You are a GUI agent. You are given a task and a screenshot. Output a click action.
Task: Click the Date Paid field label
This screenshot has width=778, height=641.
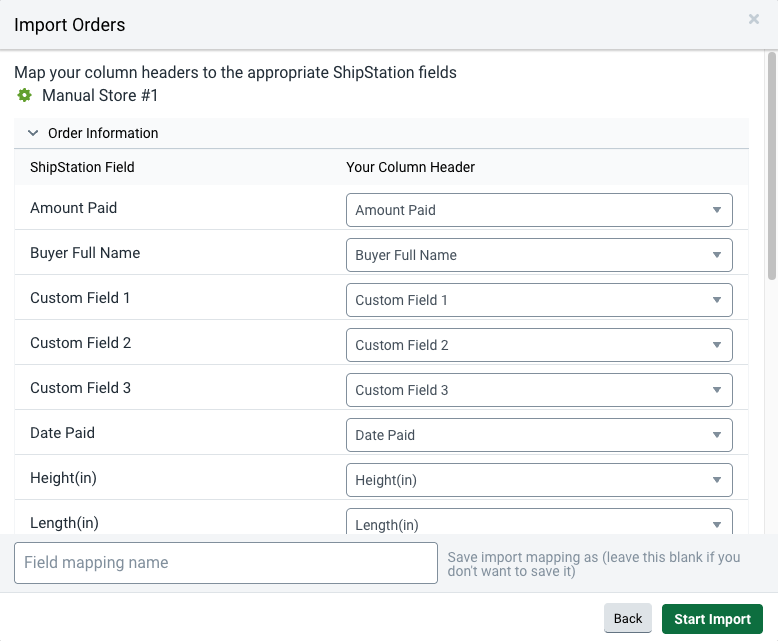coord(63,433)
